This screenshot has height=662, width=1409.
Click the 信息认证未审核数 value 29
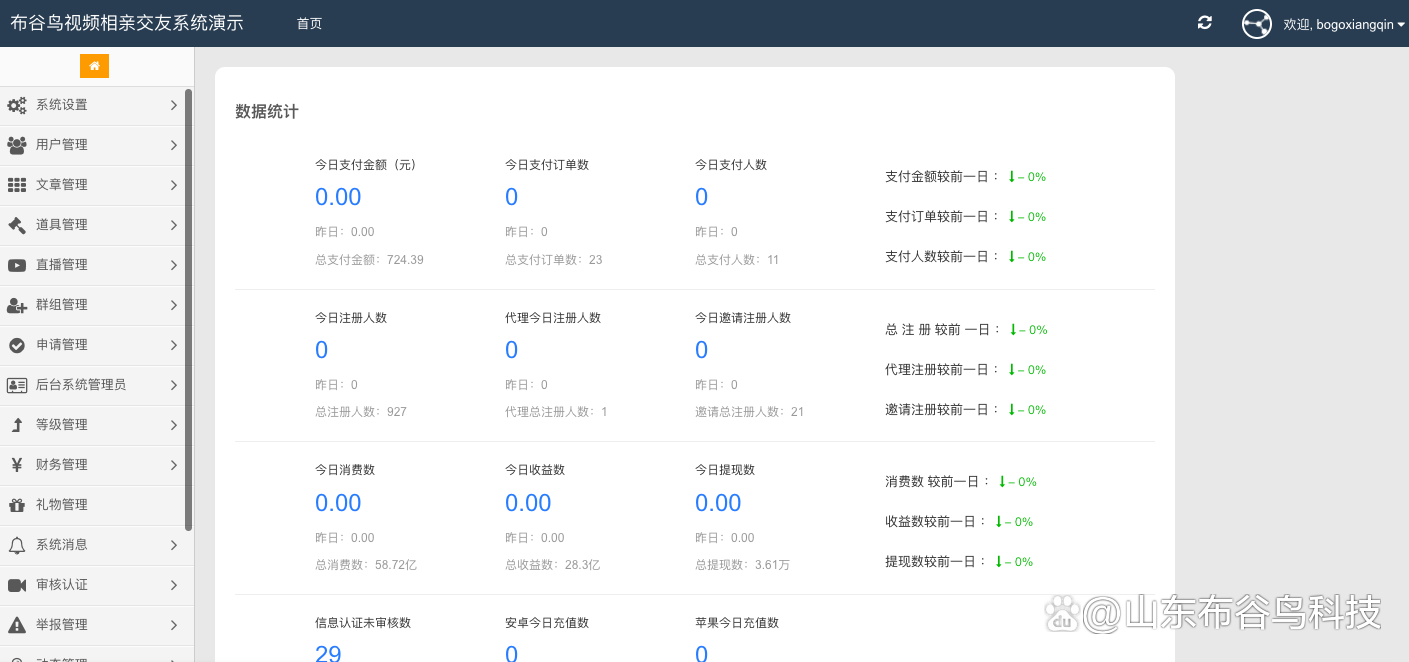tap(328, 654)
